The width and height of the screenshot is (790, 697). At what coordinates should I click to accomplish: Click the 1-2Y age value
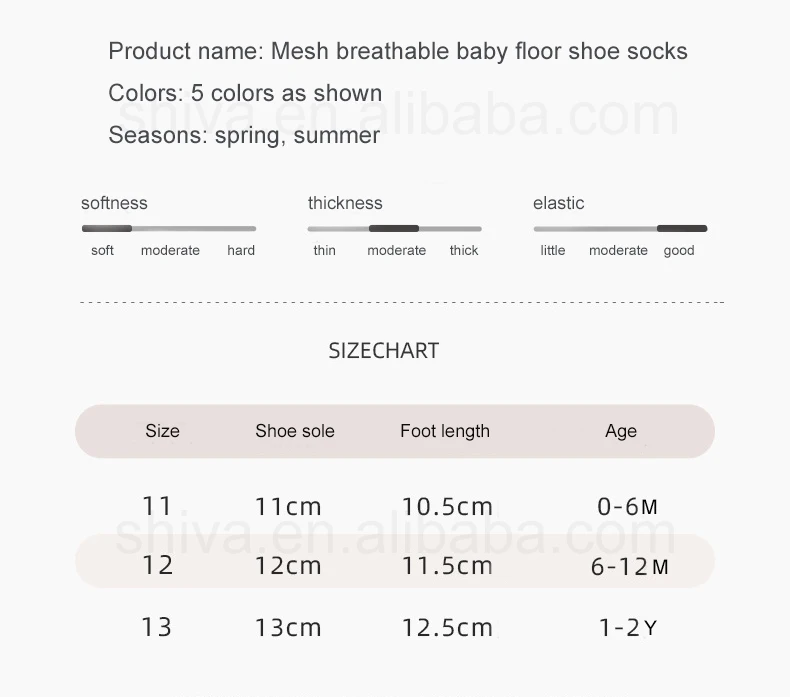tap(628, 628)
